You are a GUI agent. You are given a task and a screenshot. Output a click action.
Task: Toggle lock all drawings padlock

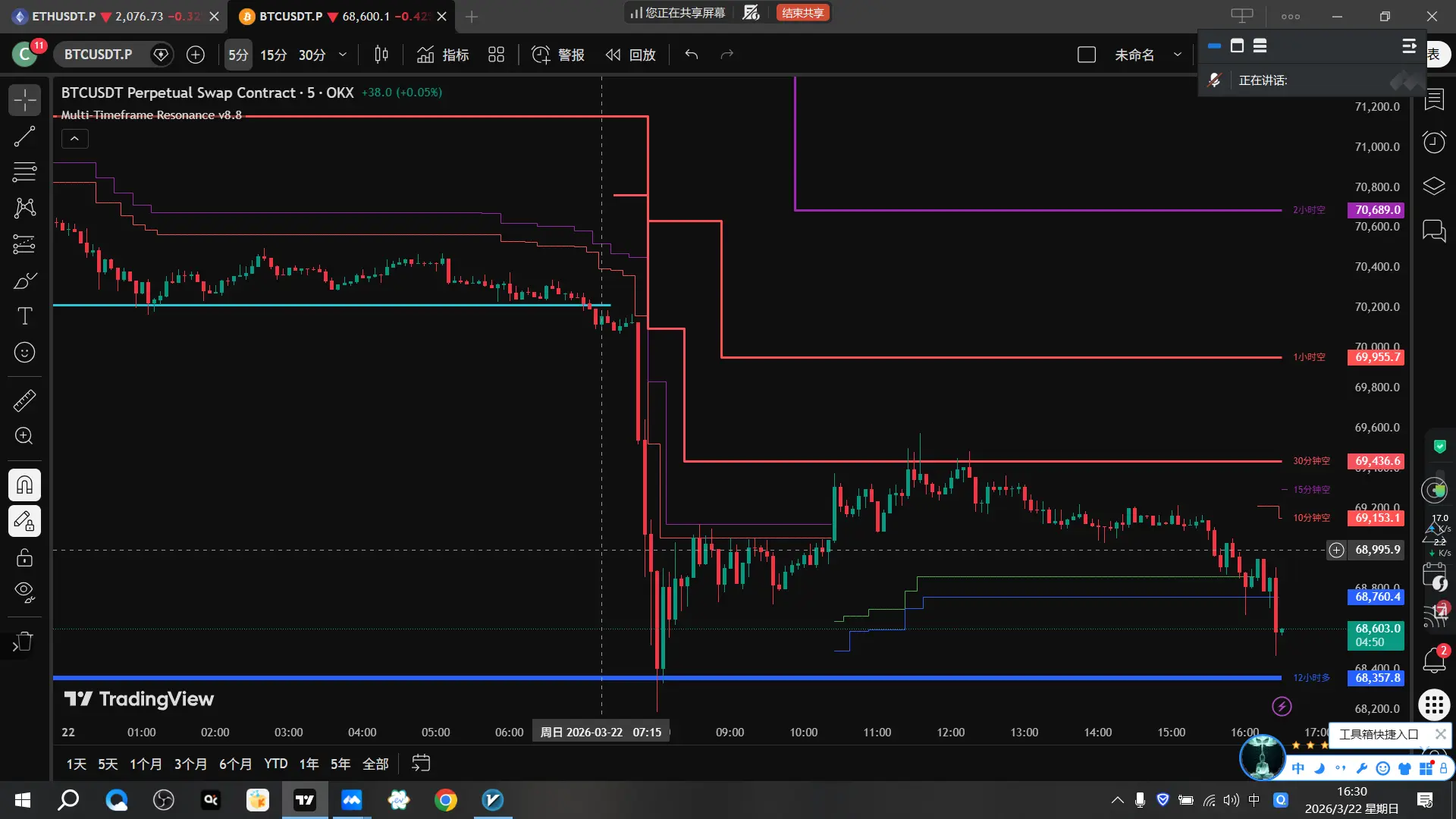pyautogui.click(x=24, y=557)
